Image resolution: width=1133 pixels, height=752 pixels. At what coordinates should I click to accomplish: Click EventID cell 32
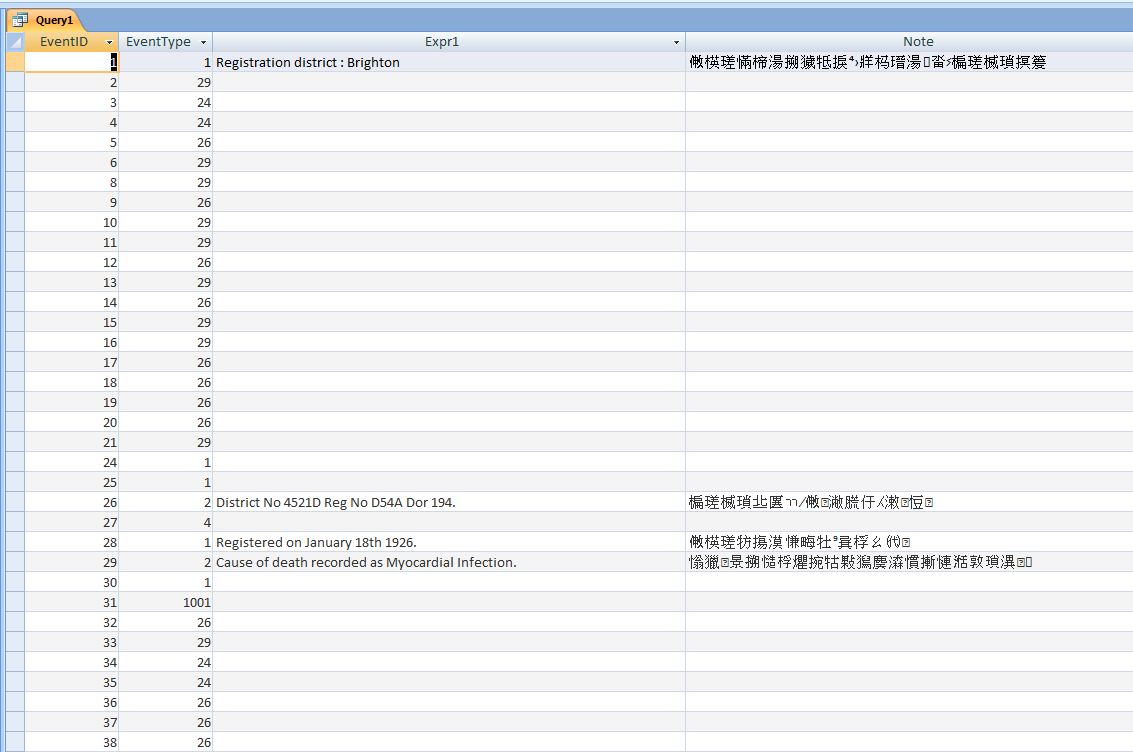72,622
